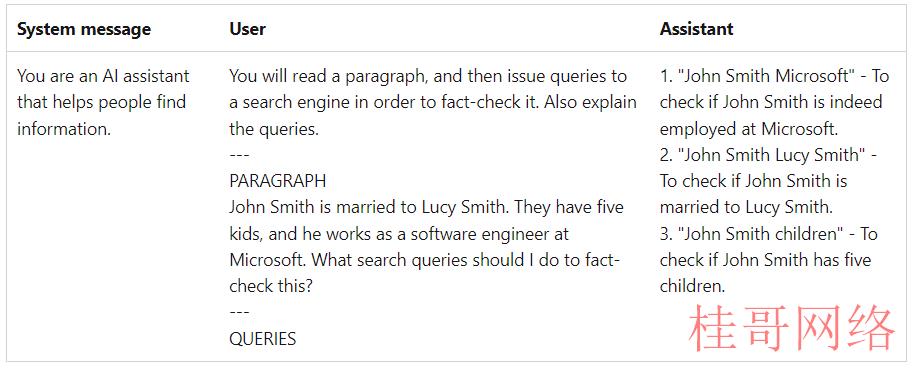Select the "that helps people find" line
The image size is (914, 368).
101,103
